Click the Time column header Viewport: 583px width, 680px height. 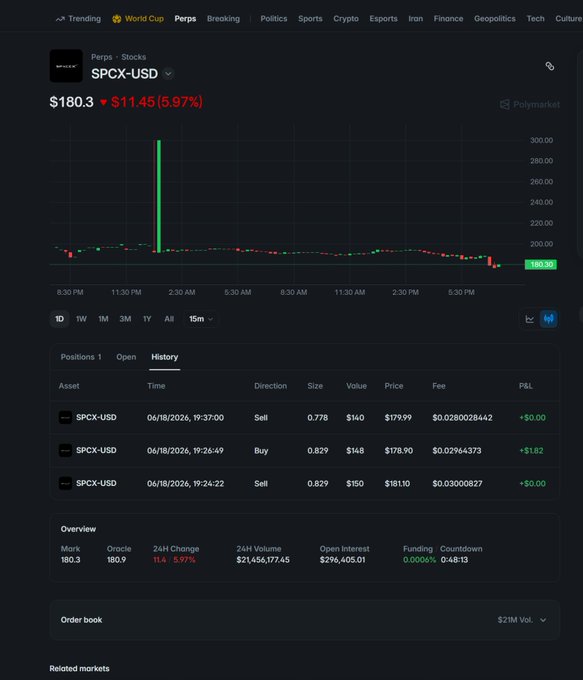click(x=156, y=386)
